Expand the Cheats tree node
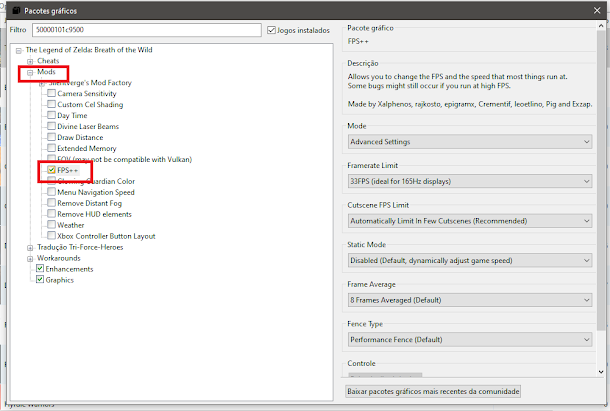610x411 pixels. tap(30, 61)
